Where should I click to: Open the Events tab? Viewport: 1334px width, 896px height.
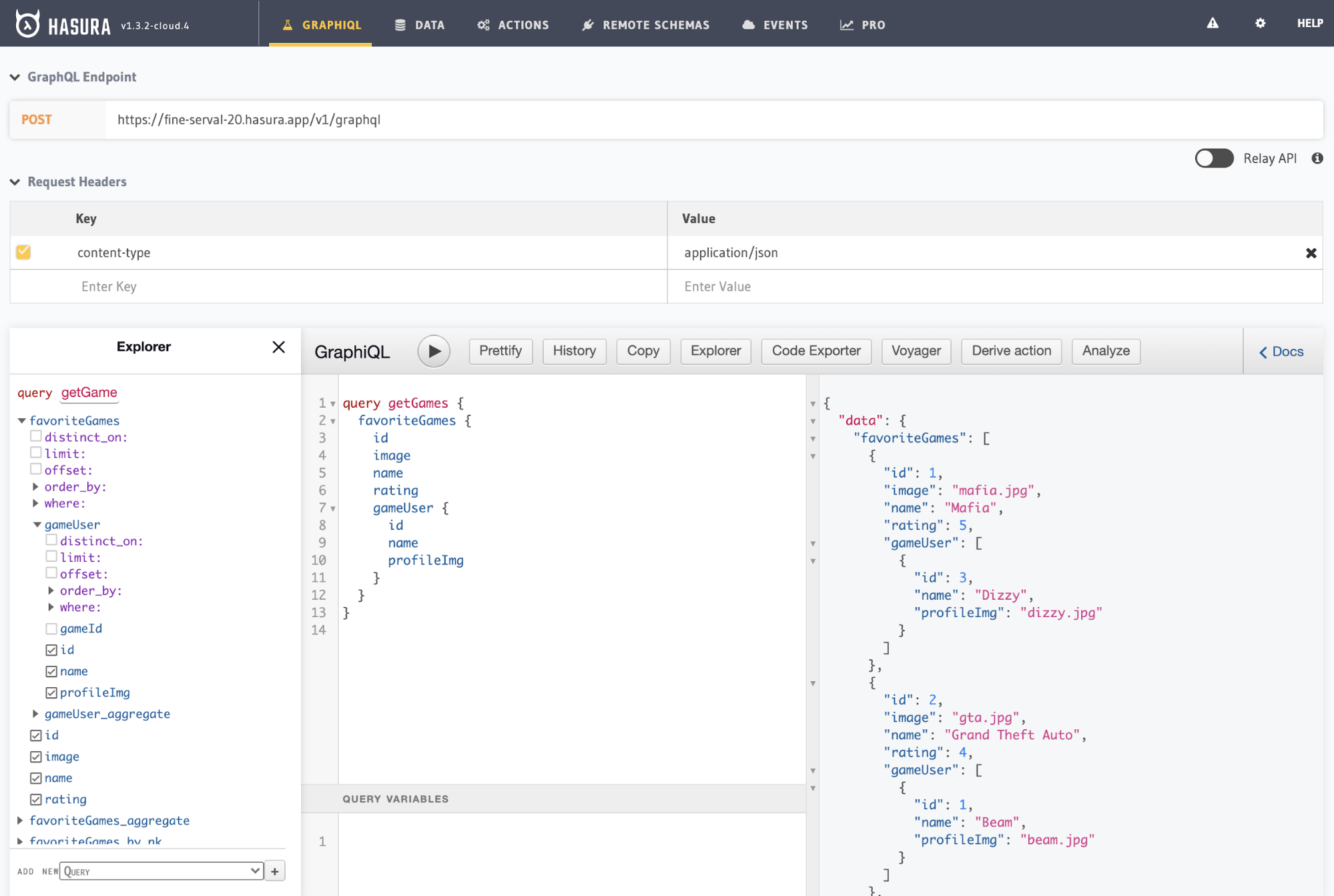[775, 25]
